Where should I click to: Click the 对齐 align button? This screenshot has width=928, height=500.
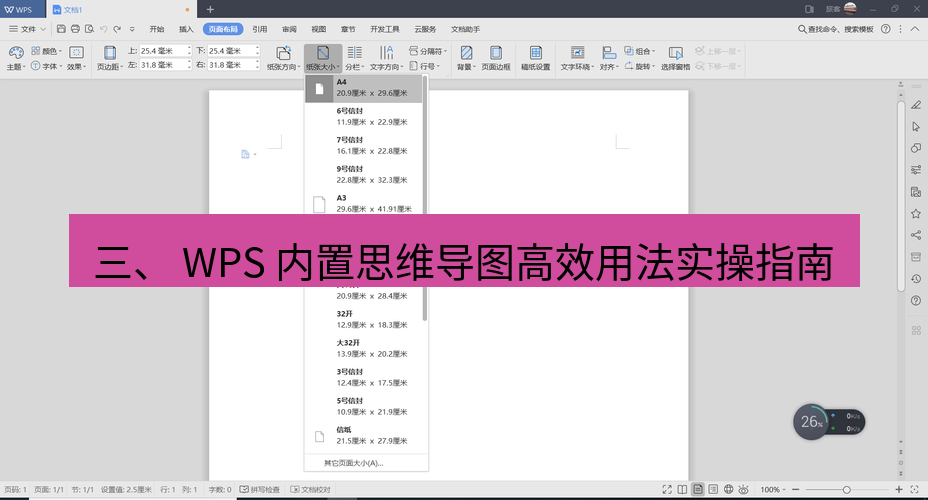click(609, 58)
